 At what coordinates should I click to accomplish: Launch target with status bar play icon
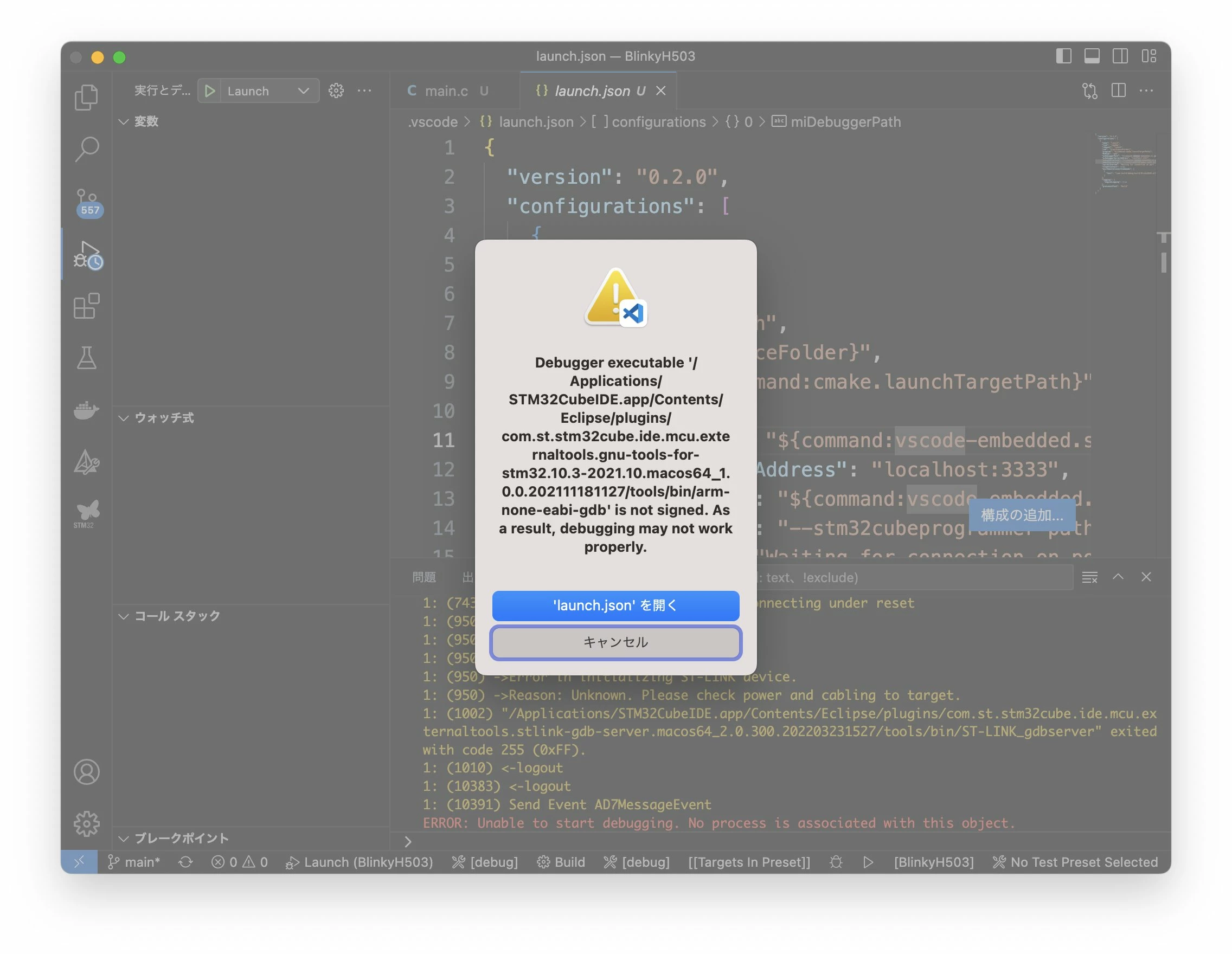pyautogui.click(x=868, y=862)
